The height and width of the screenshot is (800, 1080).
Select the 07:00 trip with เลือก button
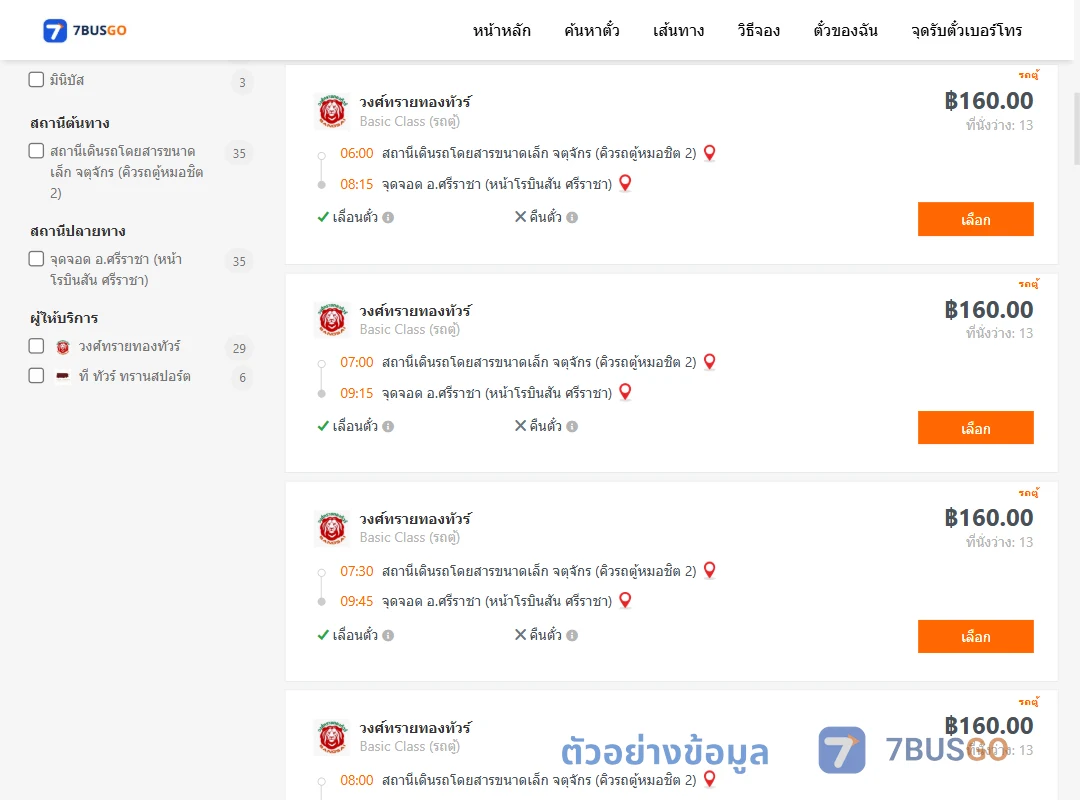coord(975,428)
